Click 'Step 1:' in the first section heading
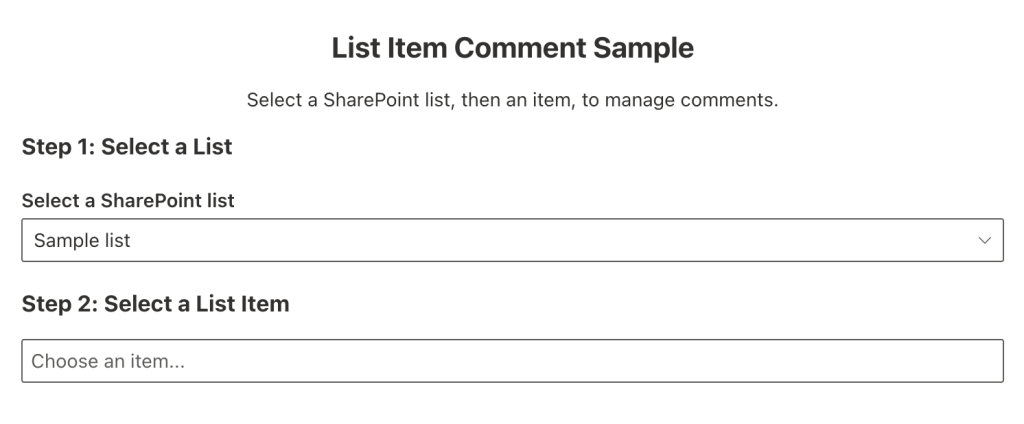The width and height of the screenshot is (1024, 424). (58, 147)
